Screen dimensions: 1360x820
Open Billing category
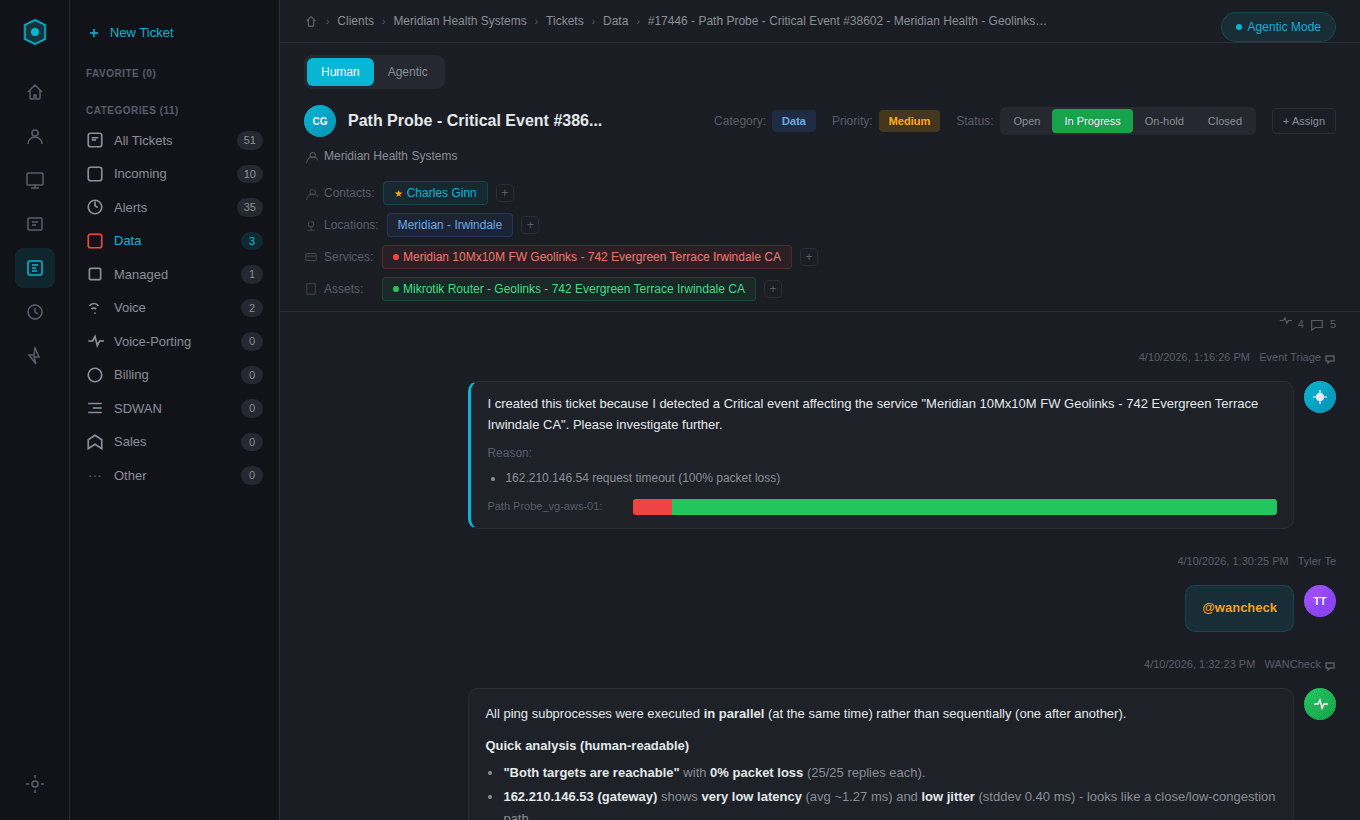(174, 375)
